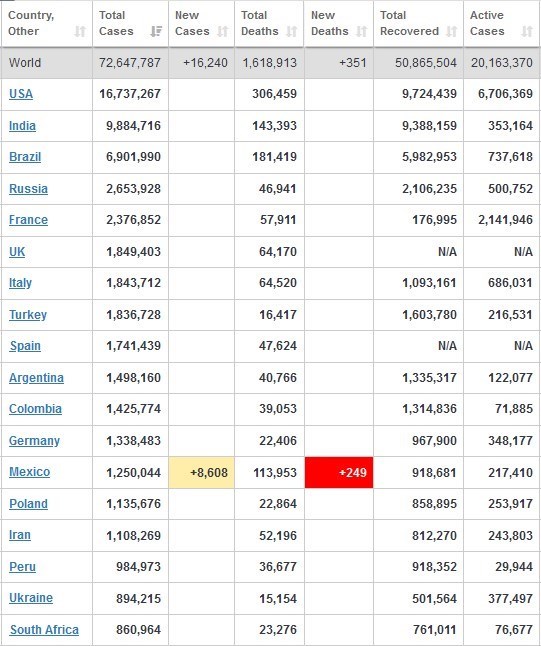Click the Total Recovered column header
This screenshot has height=646, width=541.
419,23
